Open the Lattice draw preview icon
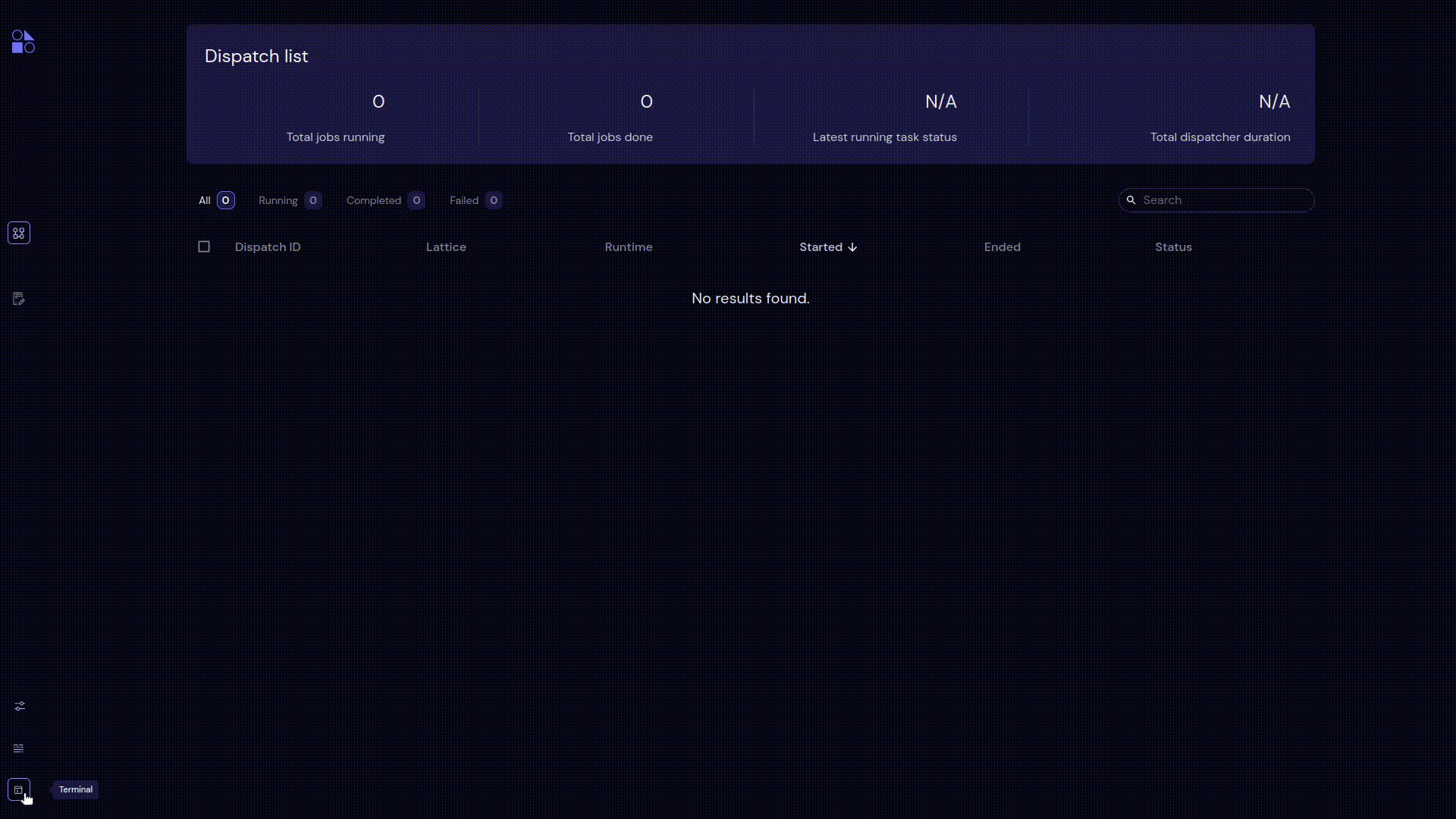Viewport: 1456px width, 819px height. 19,299
